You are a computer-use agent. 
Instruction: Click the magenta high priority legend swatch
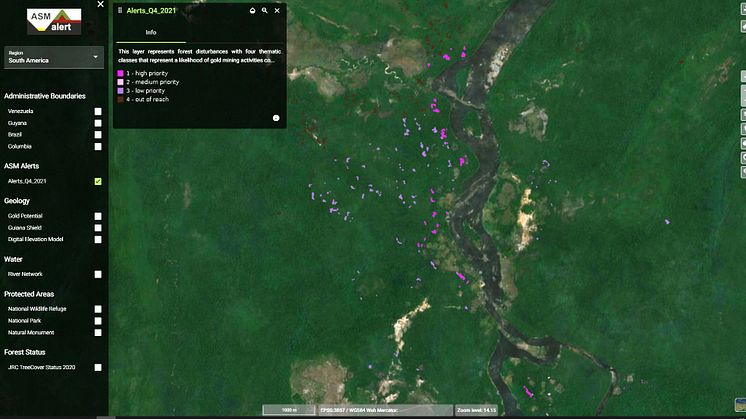120,73
